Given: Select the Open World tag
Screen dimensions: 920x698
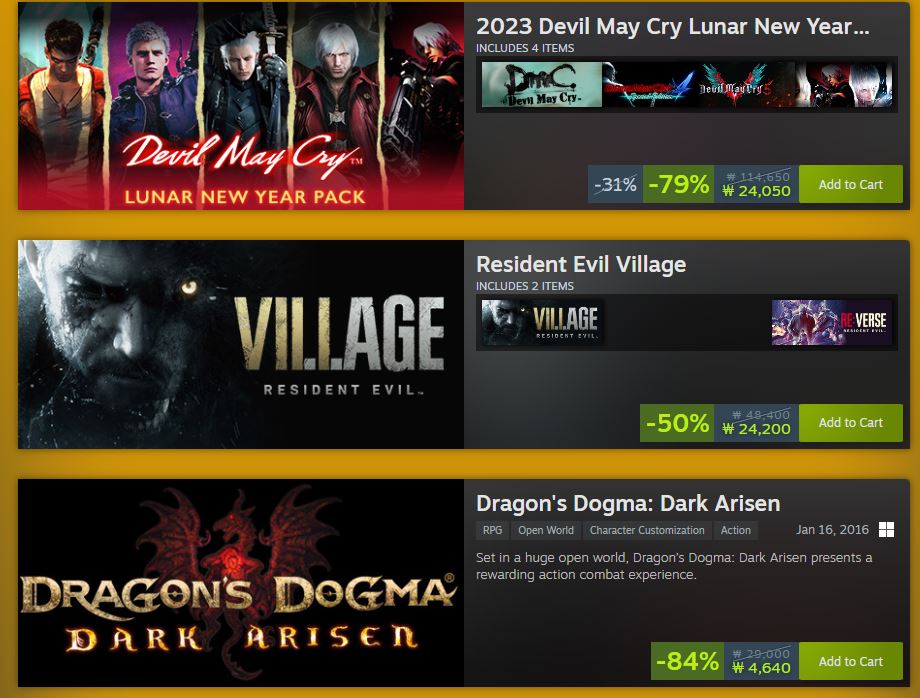Looking at the screenshot, I should [x=546, y=530].
